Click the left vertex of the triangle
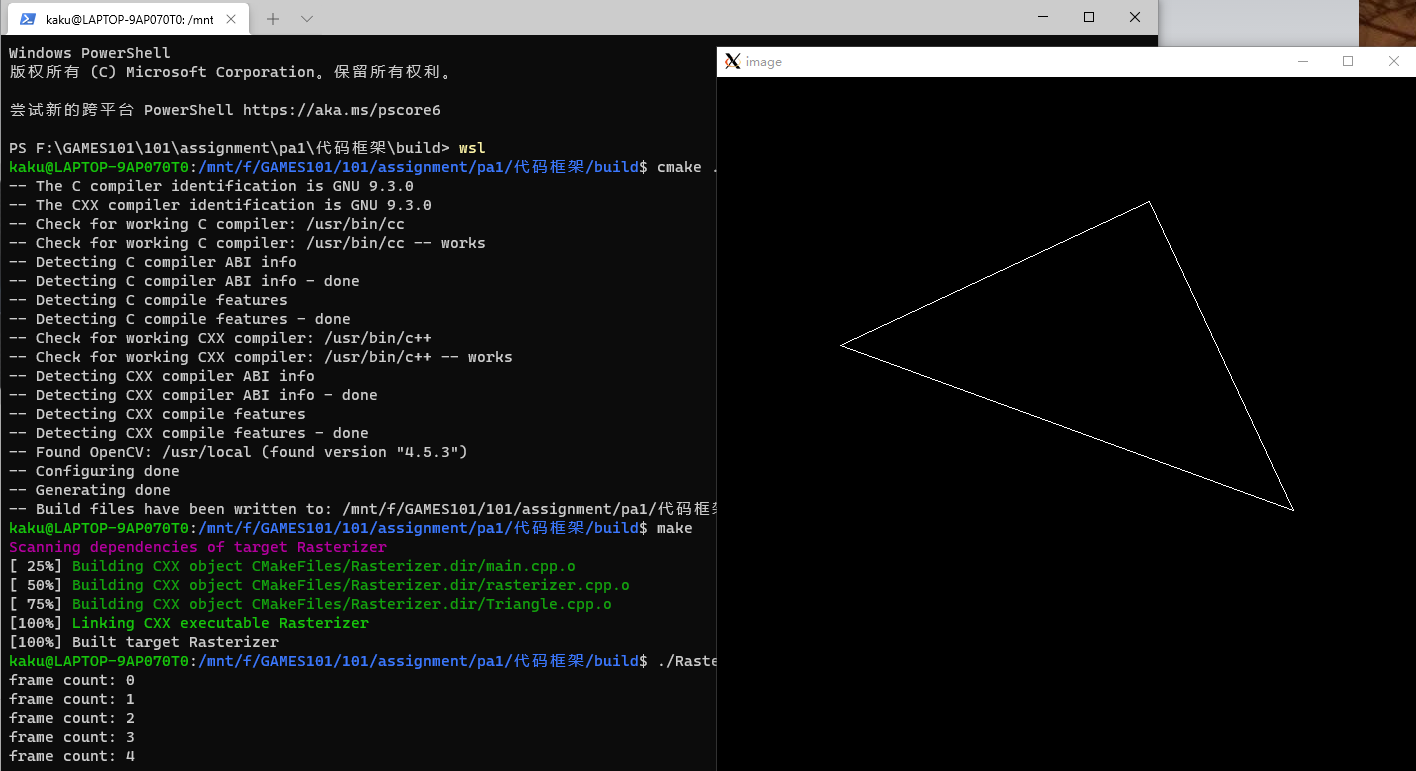Image resolution: width=1416 pixels, height=771 pixels. 842,346
